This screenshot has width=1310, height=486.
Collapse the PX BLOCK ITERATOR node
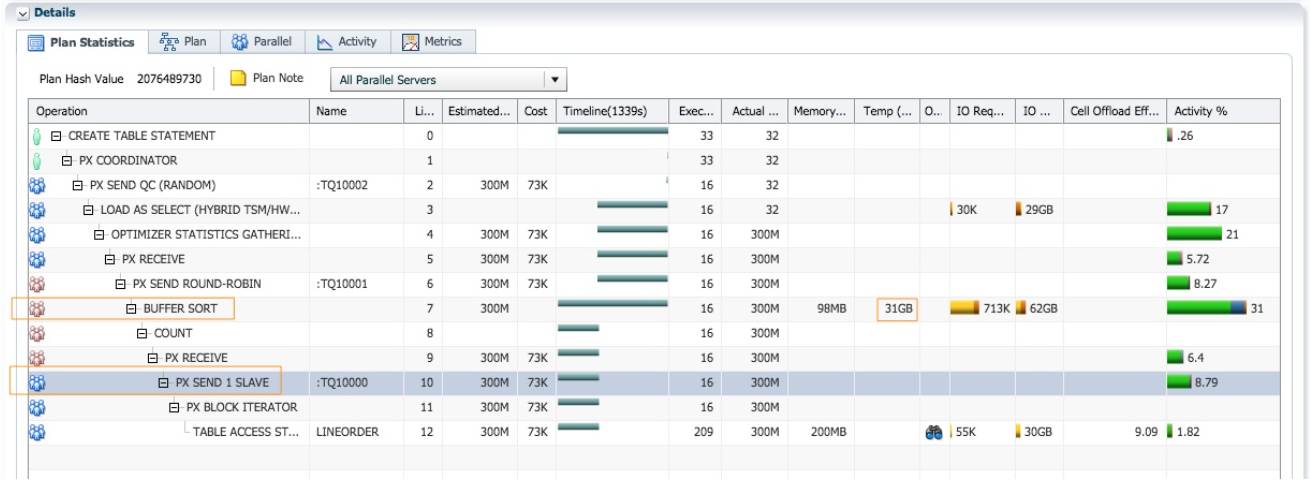point(174,407)
